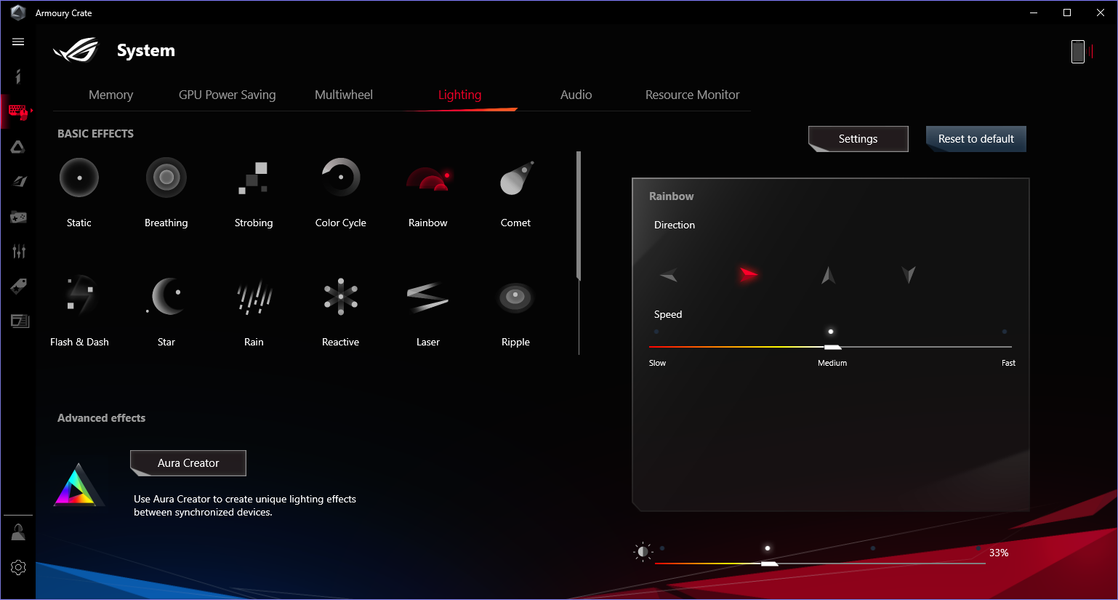
Task: Click the Medium speed label
Action: pos(832,363)
